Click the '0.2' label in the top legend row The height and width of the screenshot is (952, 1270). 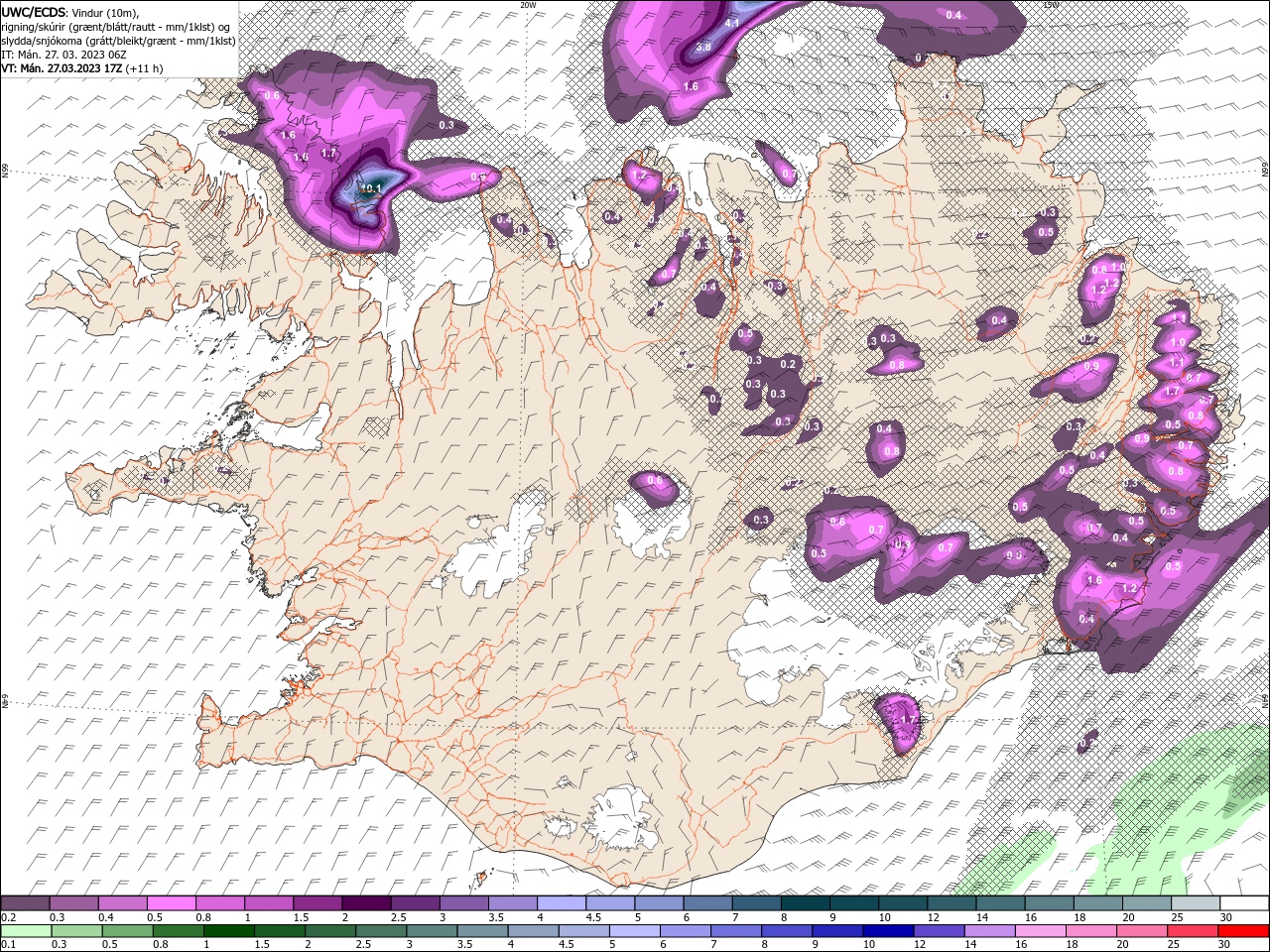pos(8,917)
